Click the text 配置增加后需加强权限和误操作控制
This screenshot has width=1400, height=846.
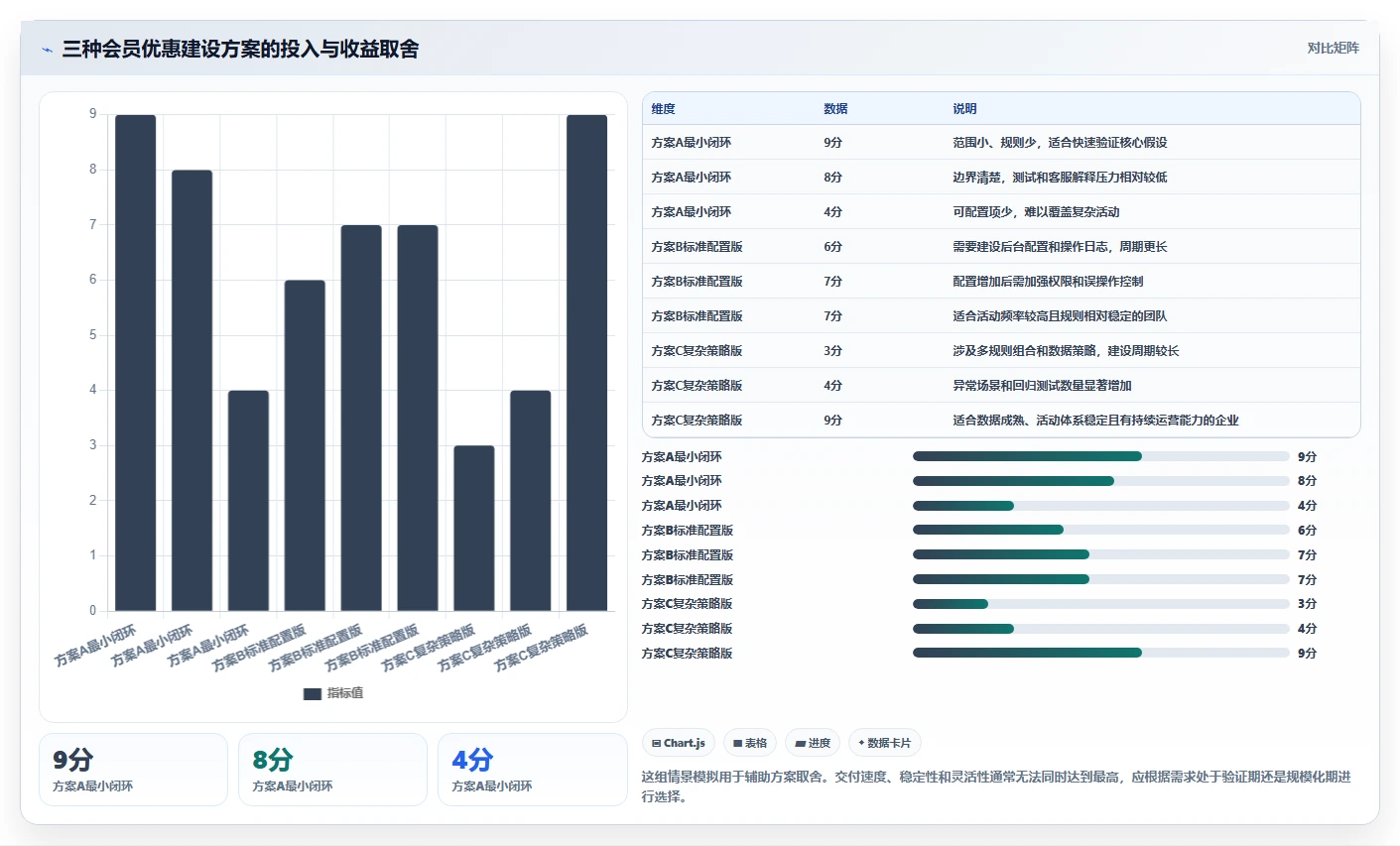[1048, 282]
